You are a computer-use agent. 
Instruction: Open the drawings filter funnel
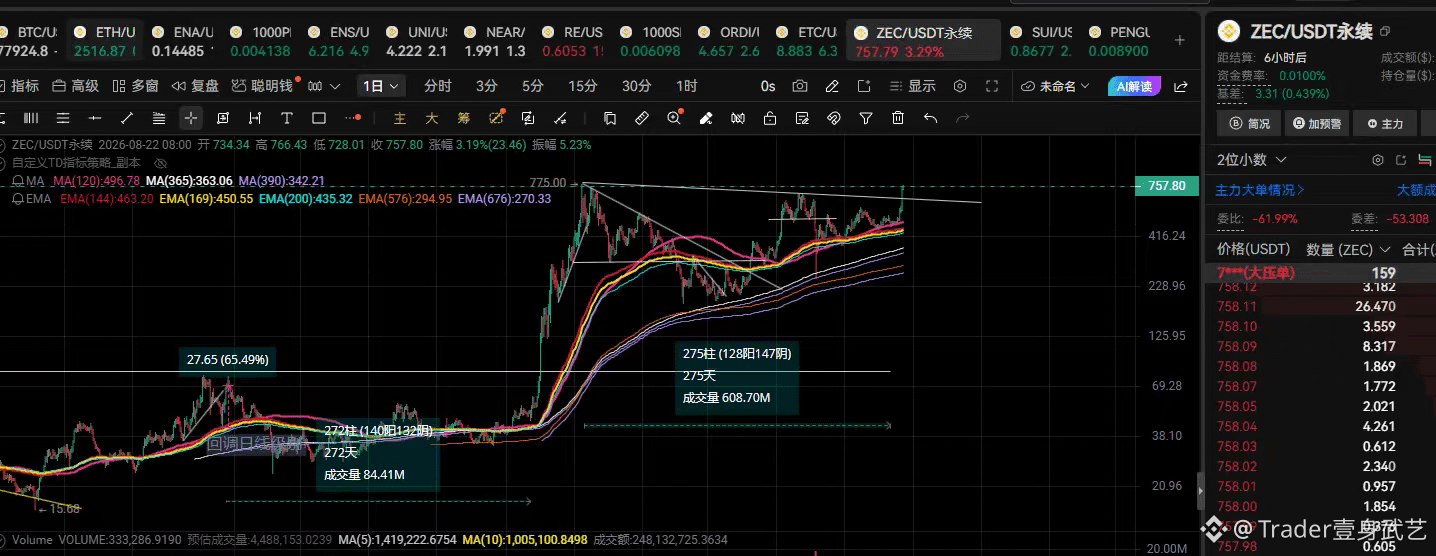[866, 118]
